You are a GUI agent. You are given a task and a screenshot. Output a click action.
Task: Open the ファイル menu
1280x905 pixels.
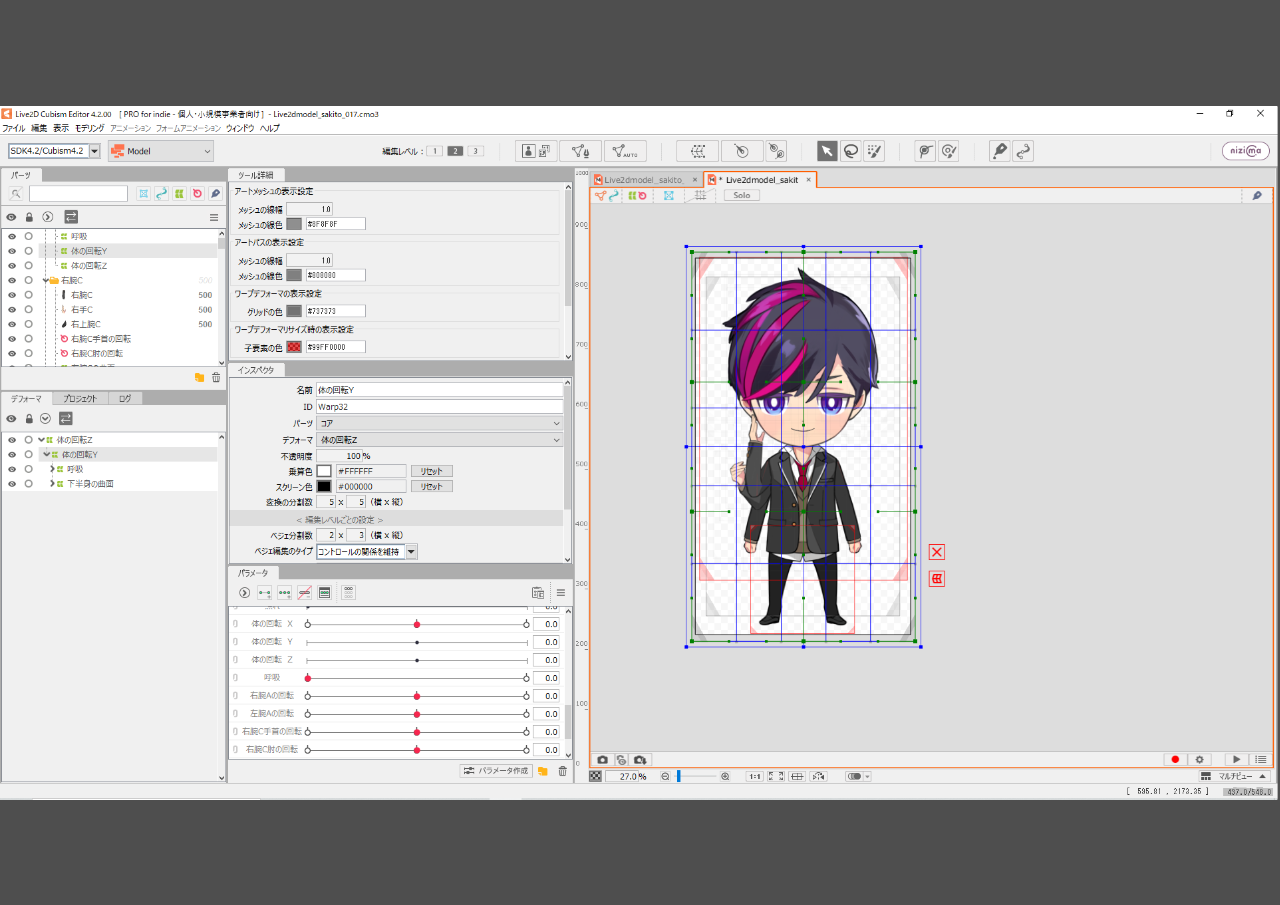click(13, 128)
